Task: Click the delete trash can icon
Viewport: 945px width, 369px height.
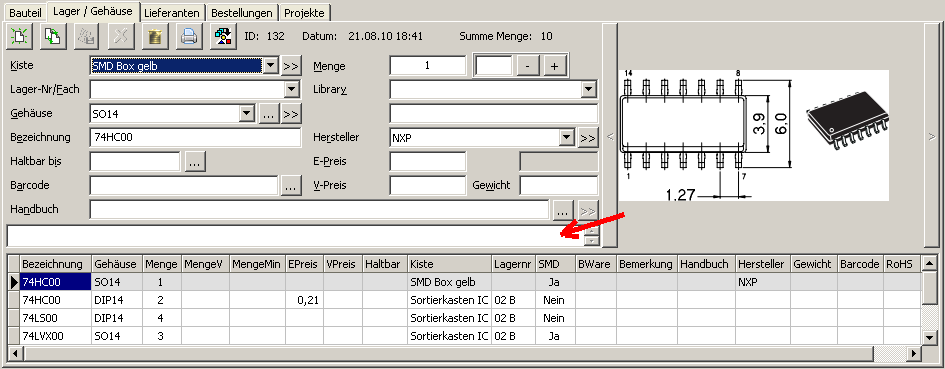Action: (155, 37)
